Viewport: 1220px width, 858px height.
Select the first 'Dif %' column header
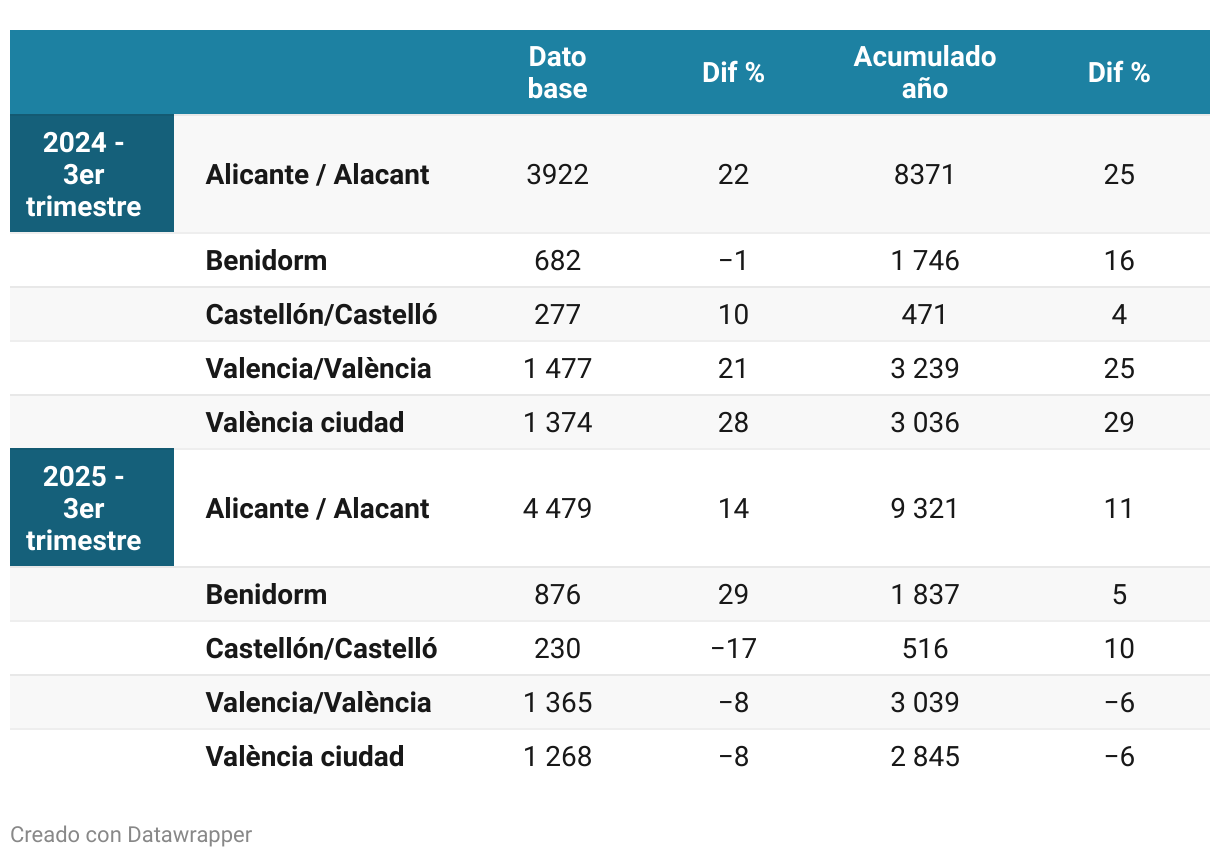tap(733, 72)
